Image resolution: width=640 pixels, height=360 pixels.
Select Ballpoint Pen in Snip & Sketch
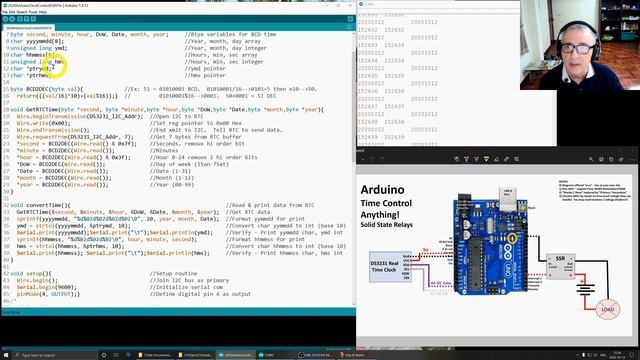point(467,159)
